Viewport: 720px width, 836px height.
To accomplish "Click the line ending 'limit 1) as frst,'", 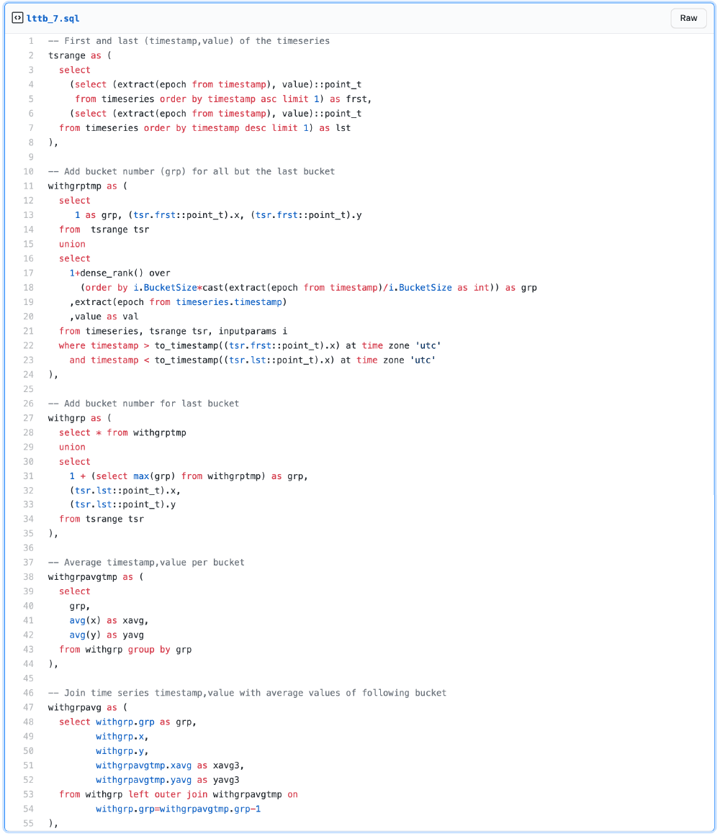I will coord(223,99).
